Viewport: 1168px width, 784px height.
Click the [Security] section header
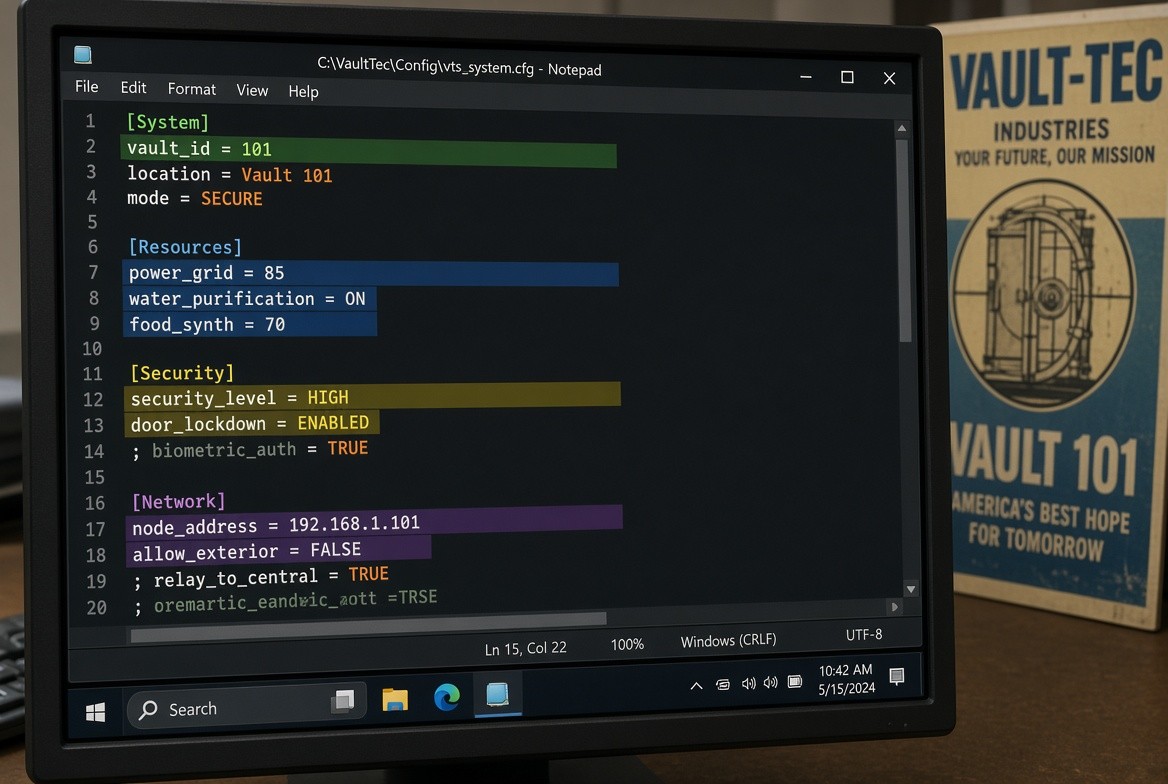pyautogui.click(x=182, y=373)
